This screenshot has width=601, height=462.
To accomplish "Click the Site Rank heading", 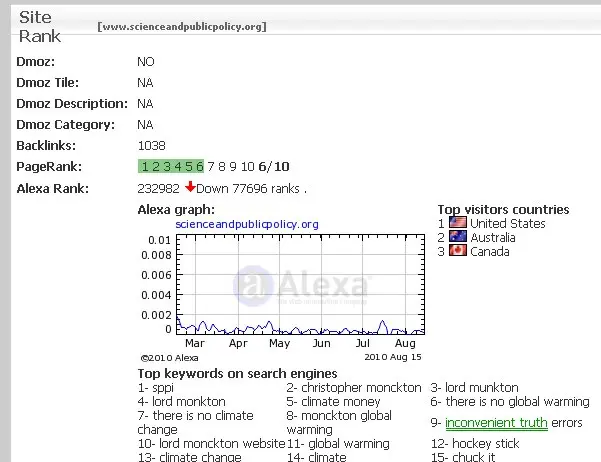I will point(39,27).
